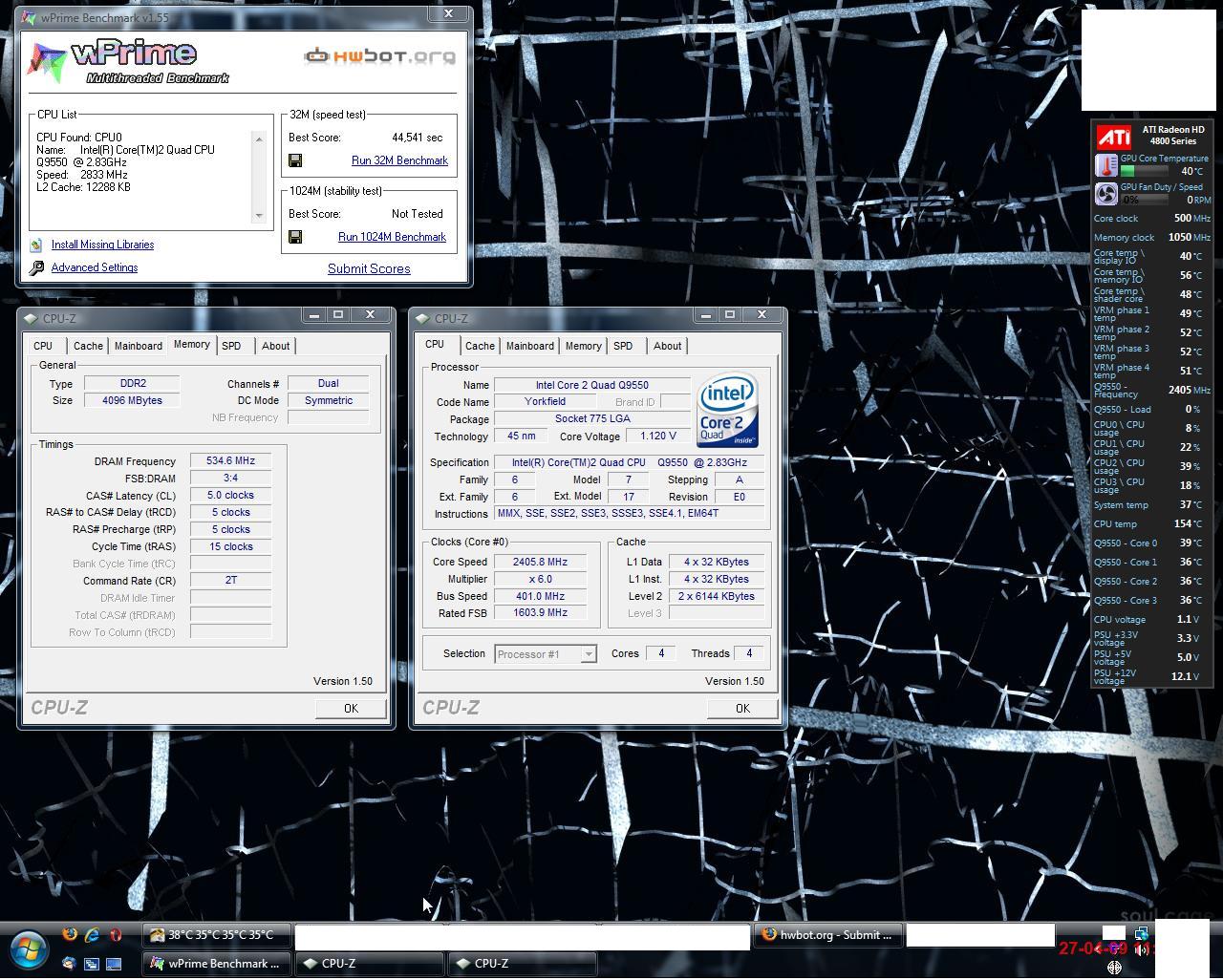The image size is (1223, 980).
Task: Click the GPU Fan Duty 0% bar
Action: tap(1143, 201)
